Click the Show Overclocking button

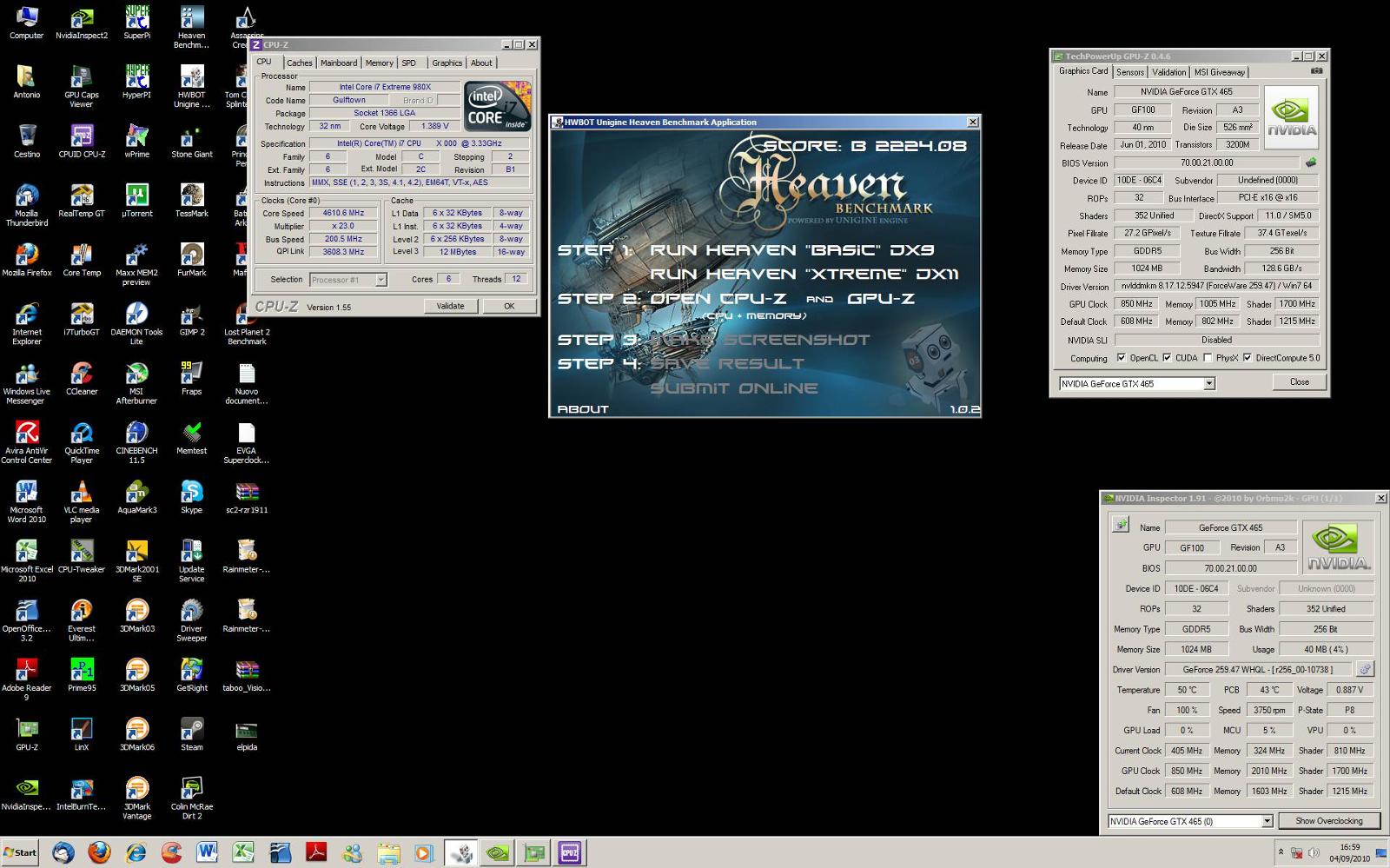[x=1329, y=821]
